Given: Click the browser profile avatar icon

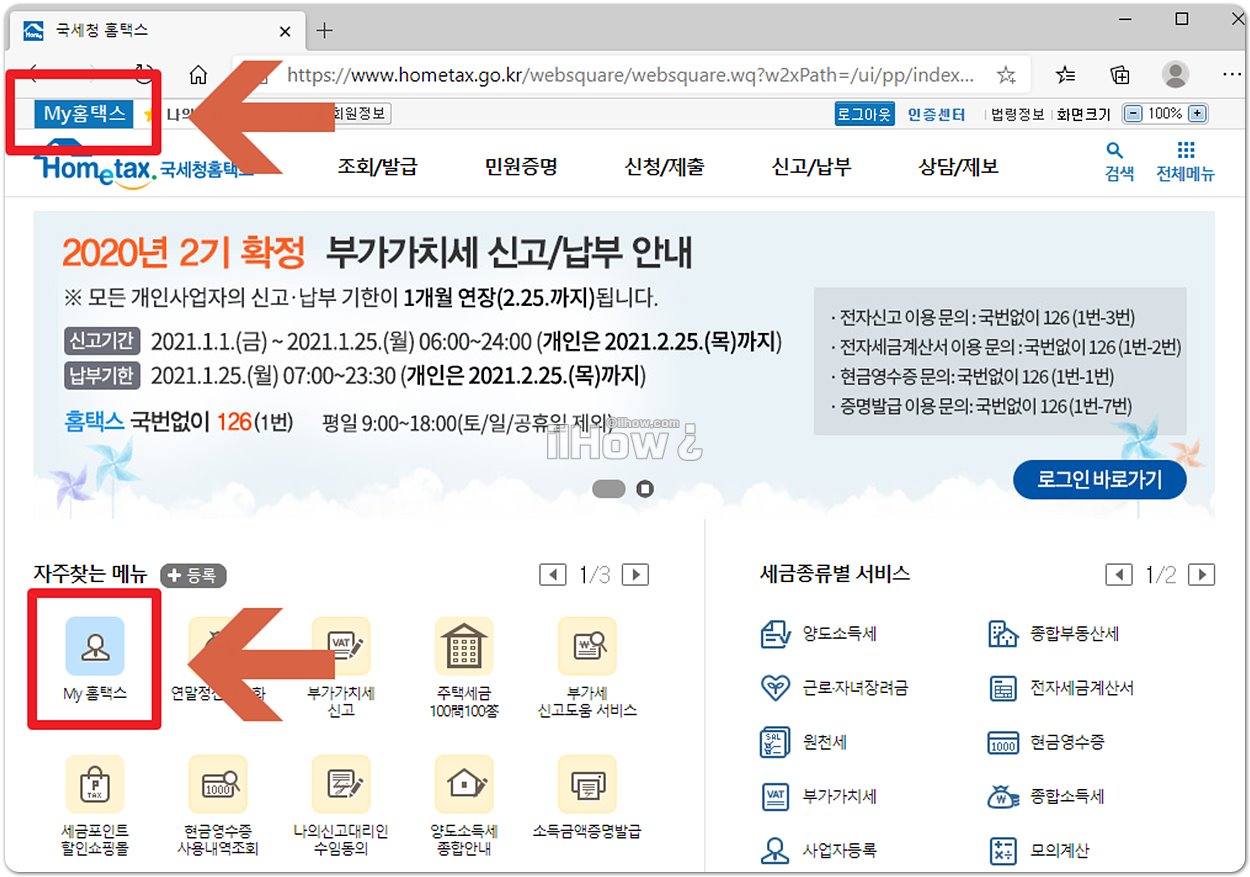Looking at the screenshot, I should (1176, 74).
